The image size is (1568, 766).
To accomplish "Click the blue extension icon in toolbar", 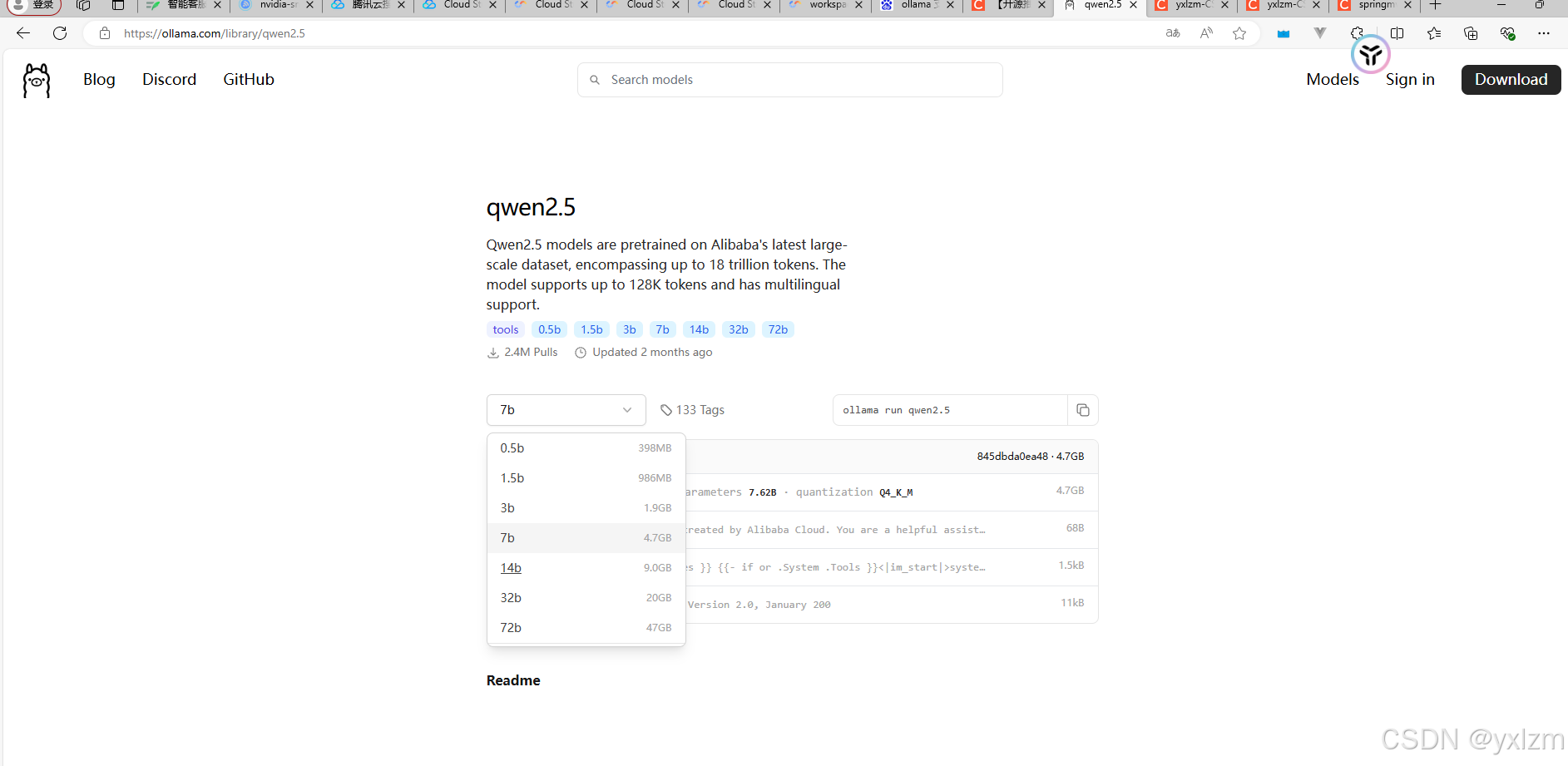I will [x=1284, y=33].
